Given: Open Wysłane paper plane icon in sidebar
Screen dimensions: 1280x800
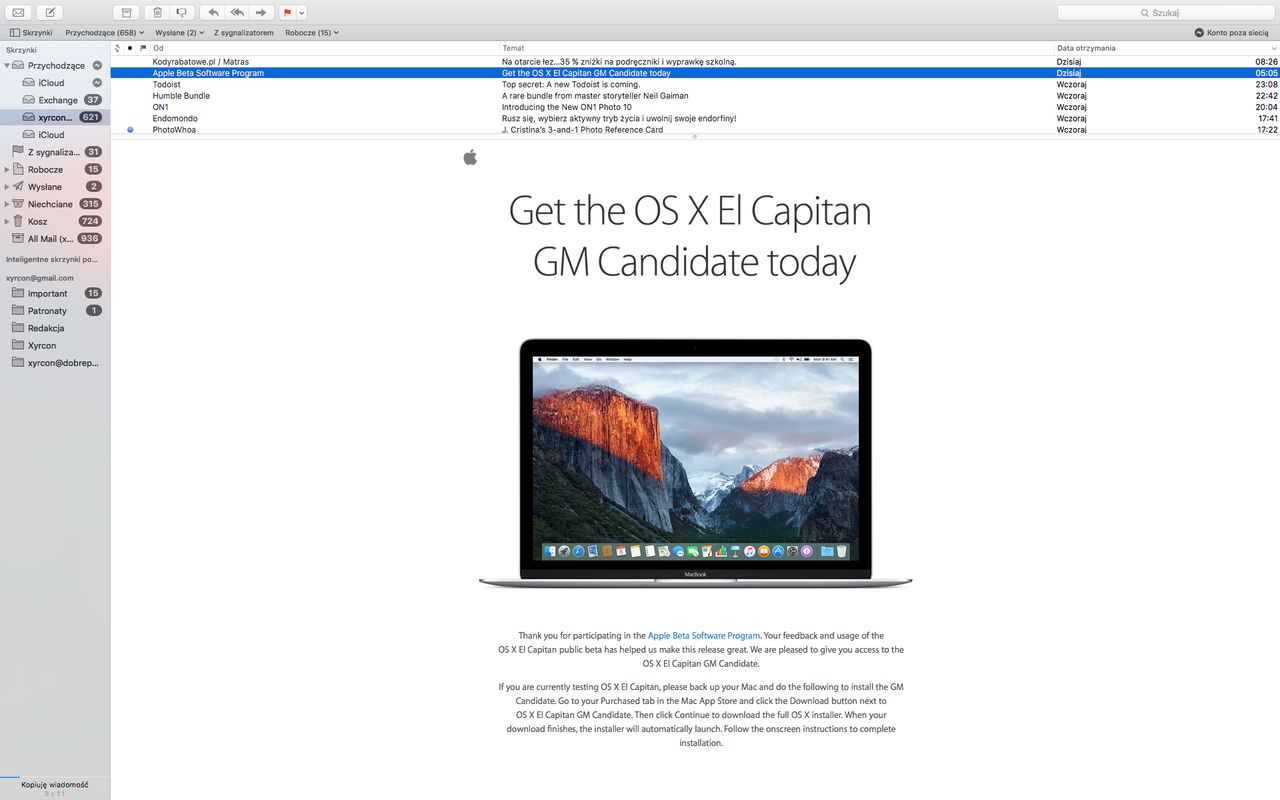Looking at the screenshot, I should click(x=18, y=186).
